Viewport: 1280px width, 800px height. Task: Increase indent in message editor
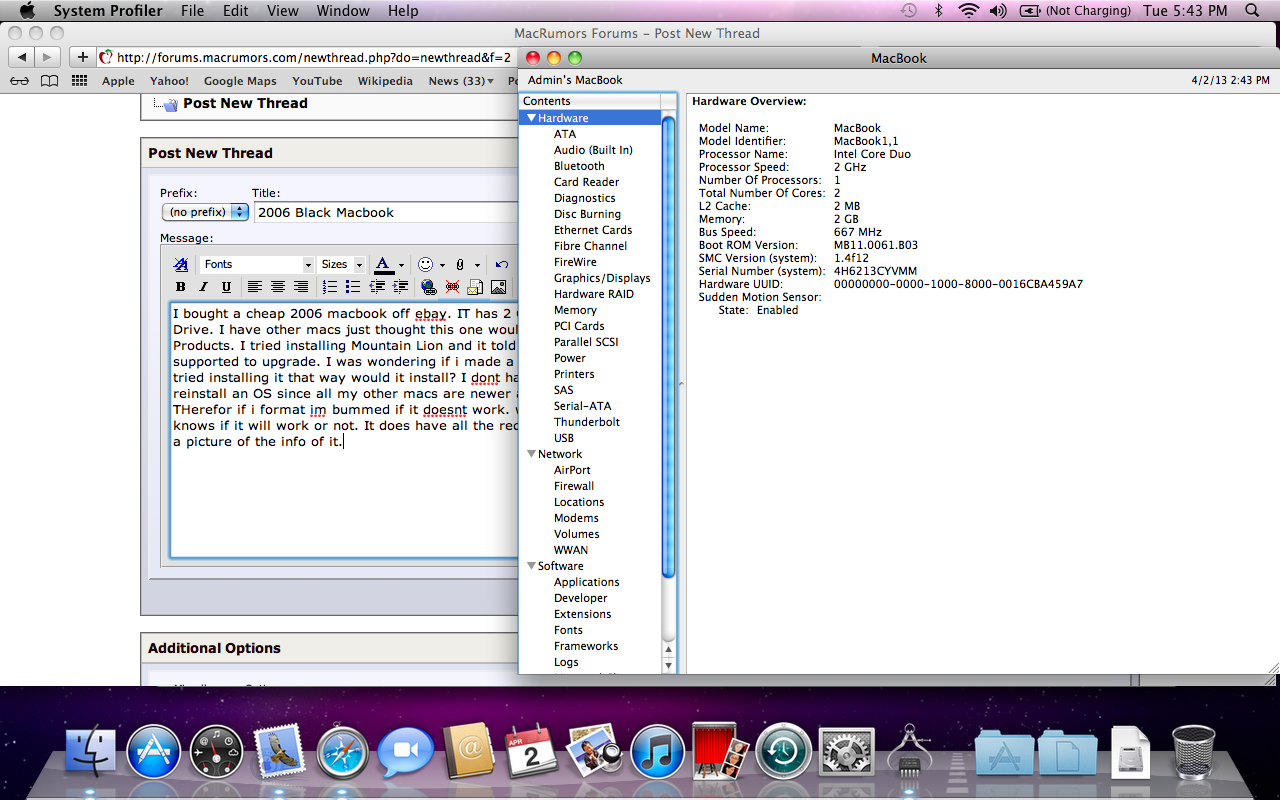coord(400,287)
